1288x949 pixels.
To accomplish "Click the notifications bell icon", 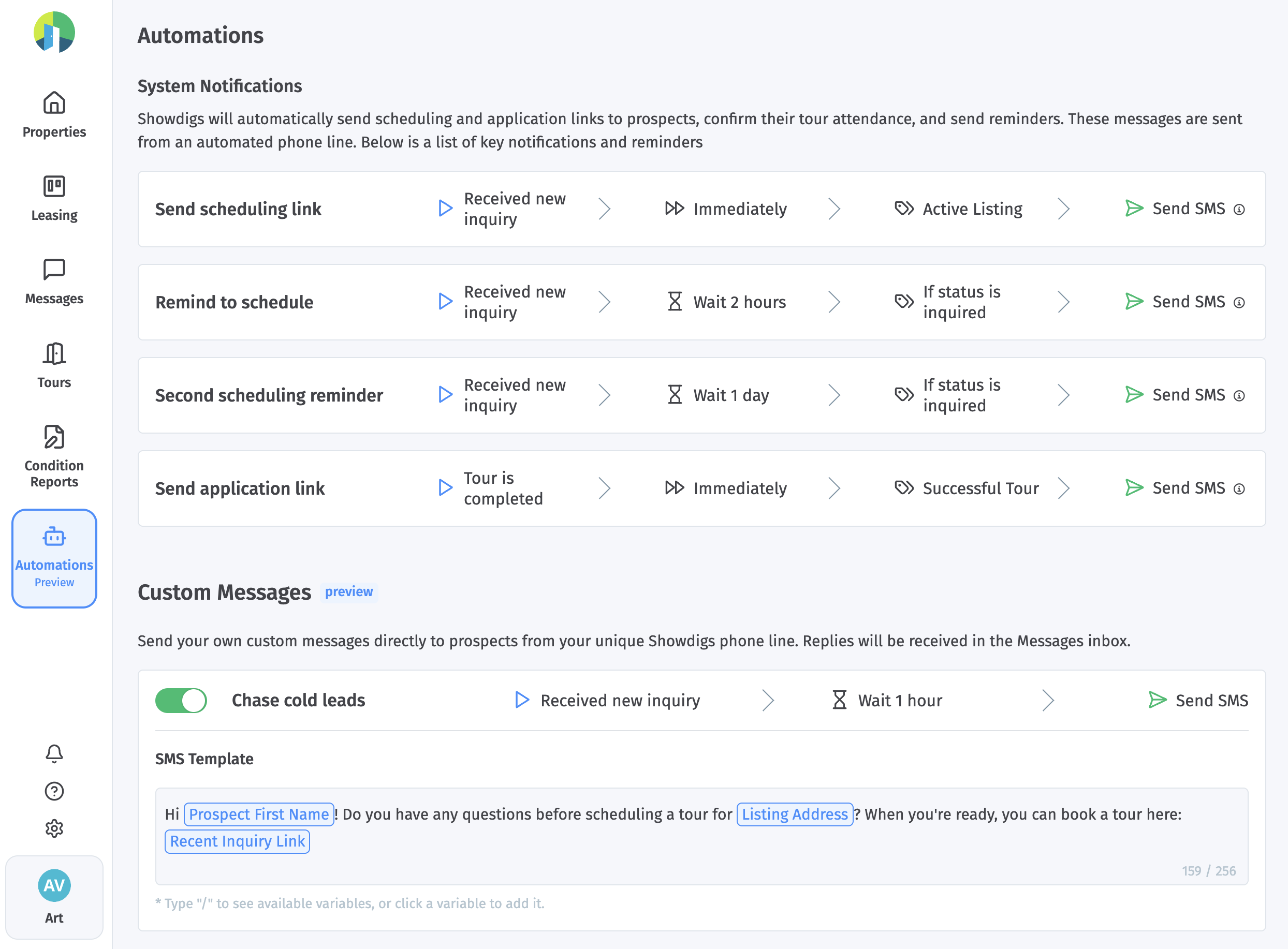I will [54, 753].
